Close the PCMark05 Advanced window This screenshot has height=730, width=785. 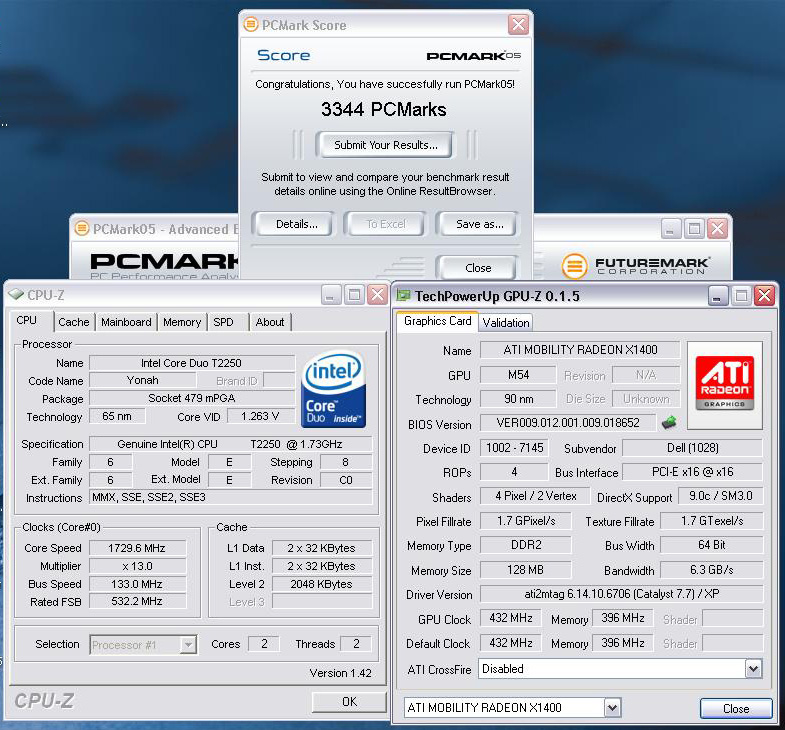coord(717,229)
